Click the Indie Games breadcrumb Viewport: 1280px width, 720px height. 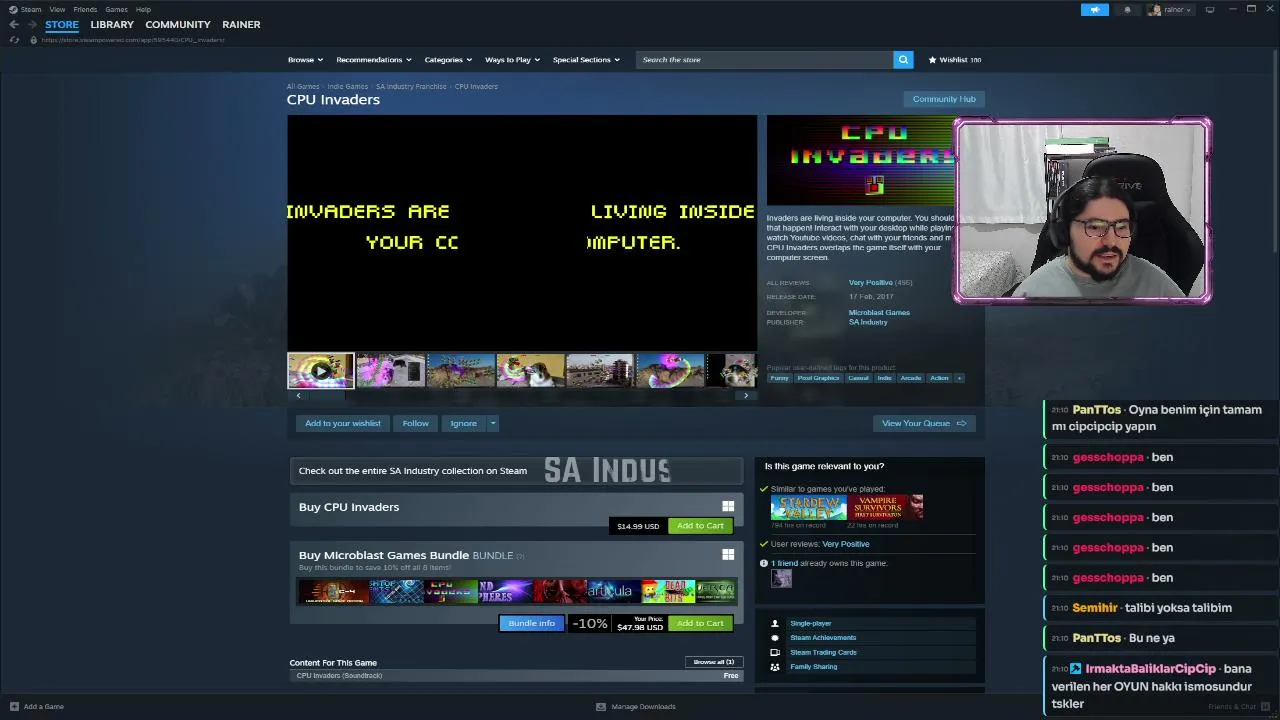pos(347,87)
